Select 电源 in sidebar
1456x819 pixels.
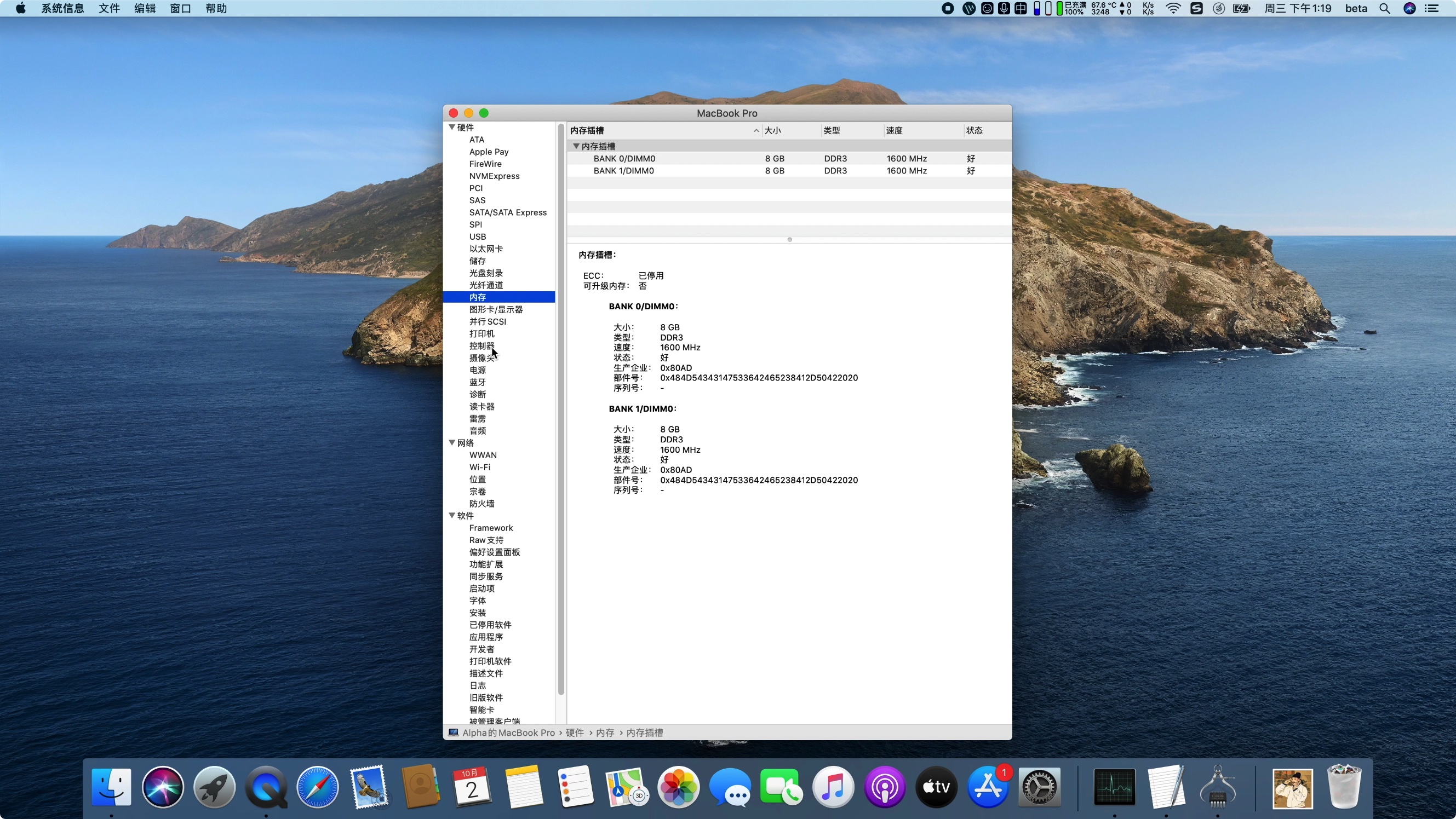tap(477, 370)
